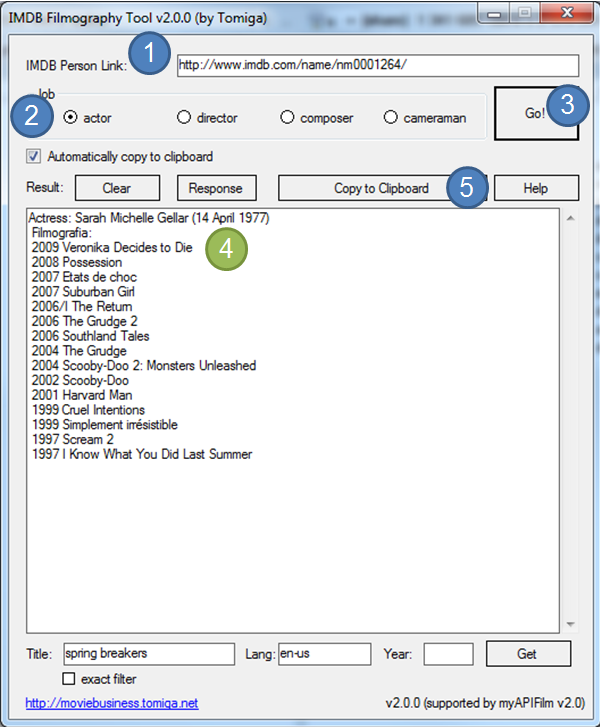Click the Filmografia: line

[62, 232]
